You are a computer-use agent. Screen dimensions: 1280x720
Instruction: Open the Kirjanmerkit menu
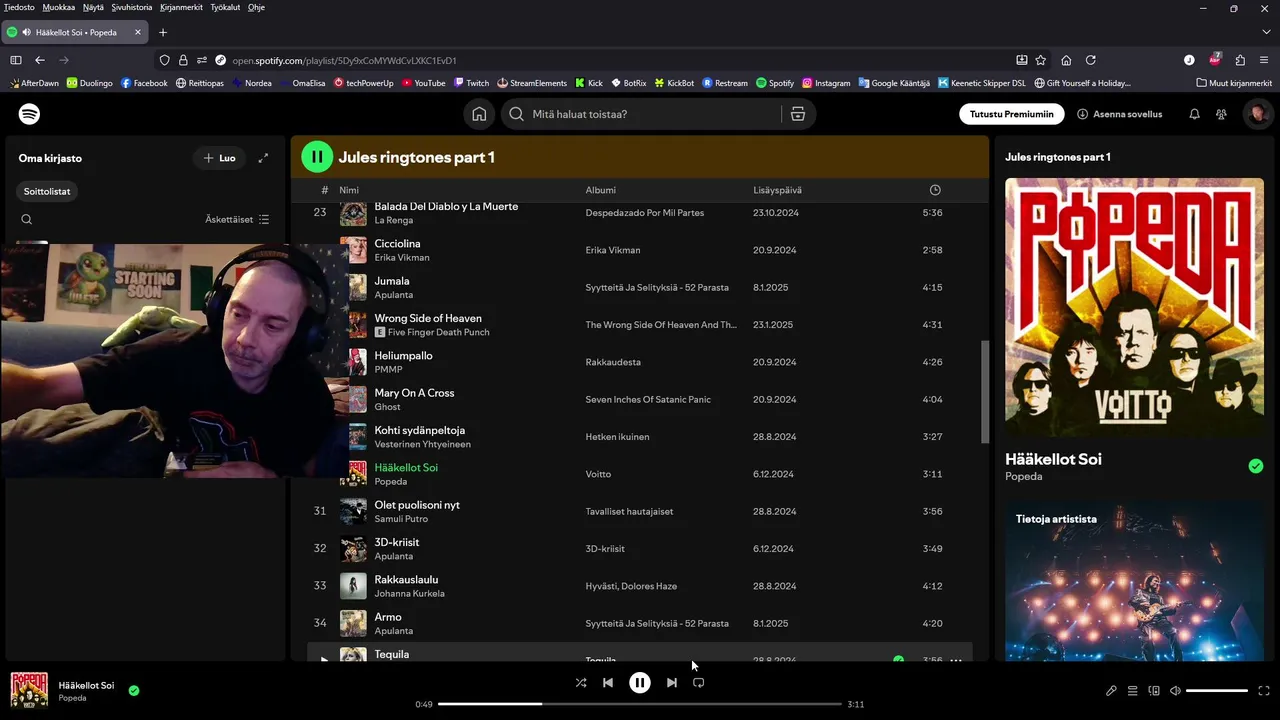point(181,7)
